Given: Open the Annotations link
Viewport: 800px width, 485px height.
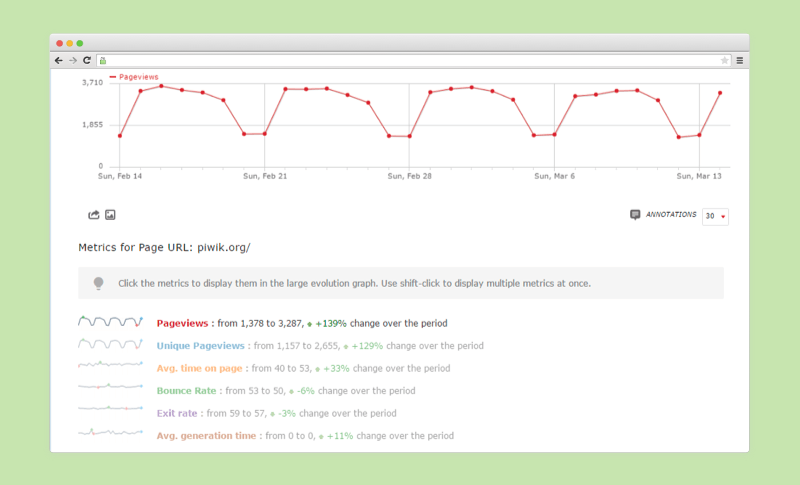Looking at the screenshot, I should tap(671, 215).
